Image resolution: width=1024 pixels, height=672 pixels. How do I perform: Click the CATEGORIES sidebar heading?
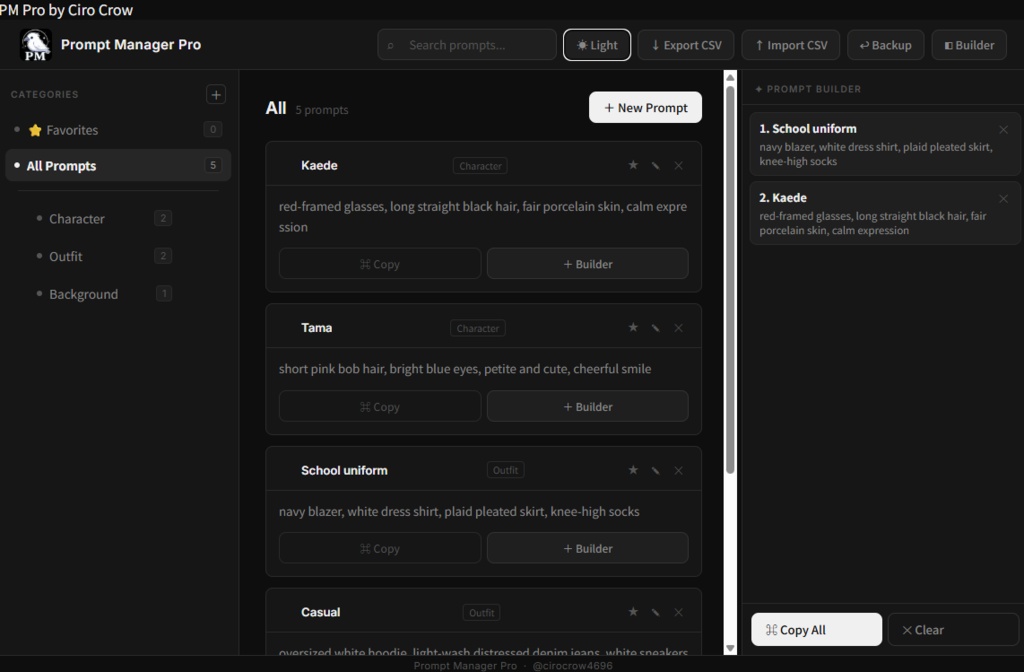[44, 94]
